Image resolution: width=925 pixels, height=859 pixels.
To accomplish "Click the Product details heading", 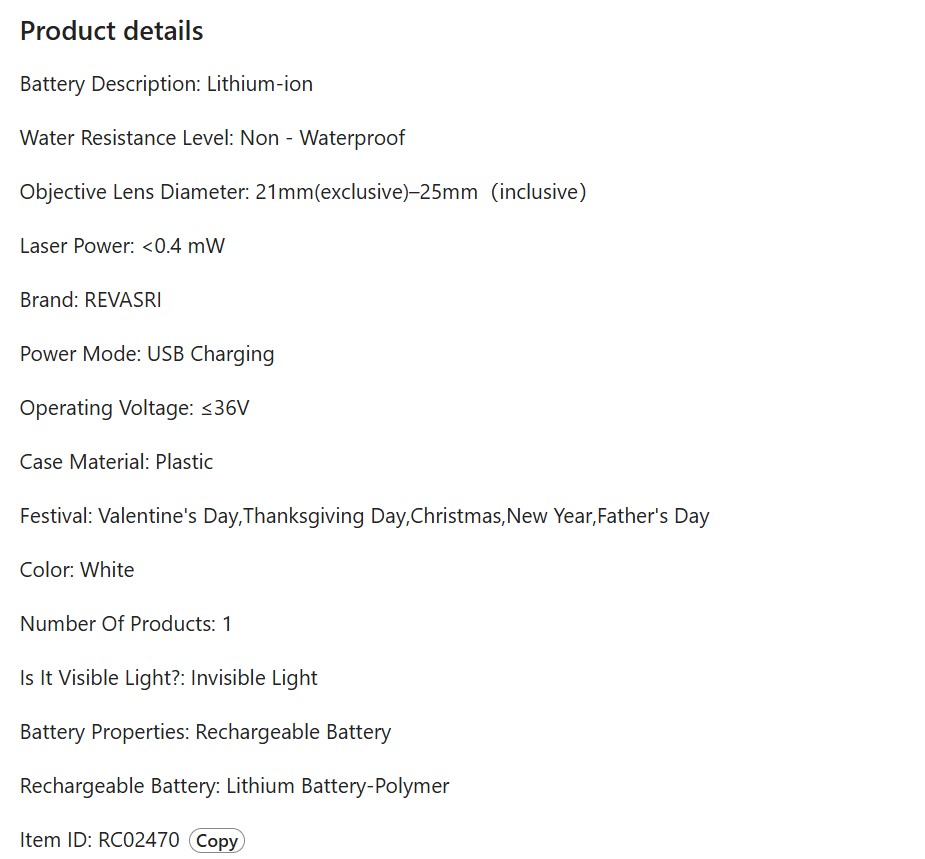I will click(x=112, y=31).
